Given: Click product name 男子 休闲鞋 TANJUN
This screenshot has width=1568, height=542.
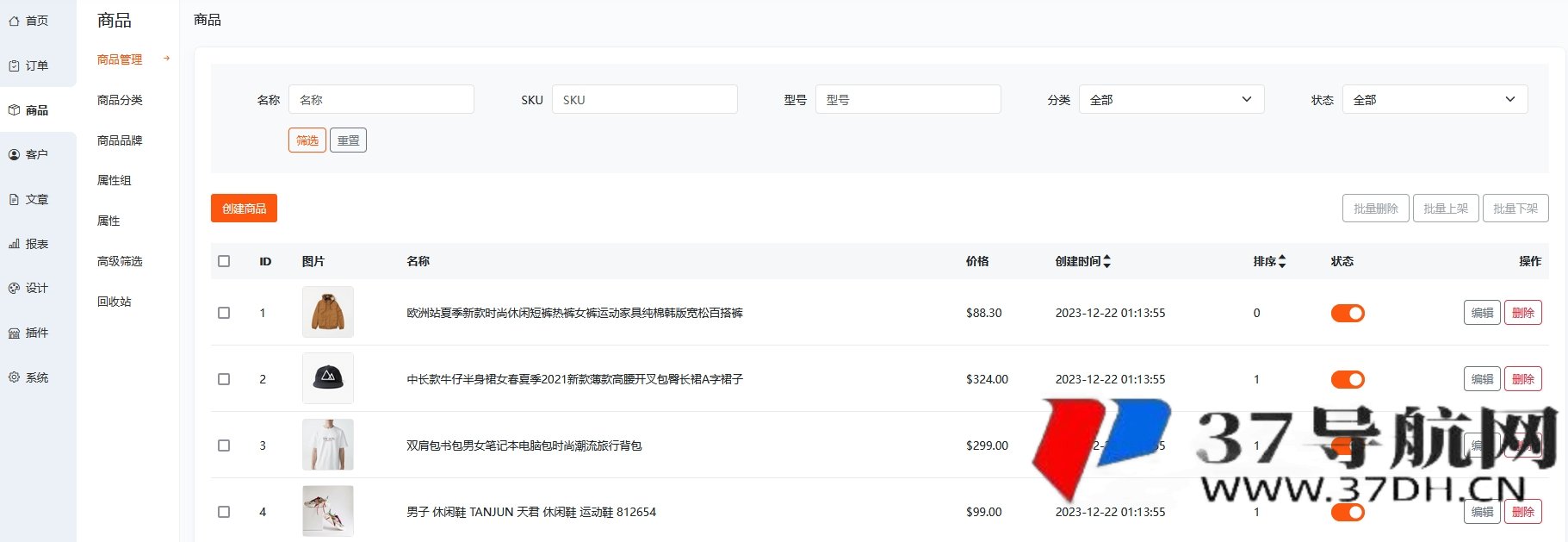Looking at the screenshot, I should 531,512.
